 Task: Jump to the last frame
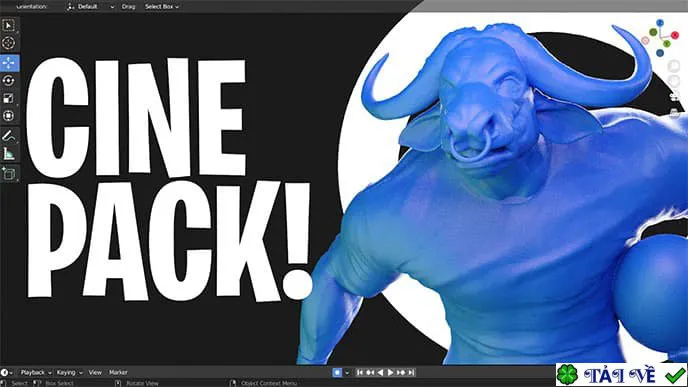tap(411, 373)
